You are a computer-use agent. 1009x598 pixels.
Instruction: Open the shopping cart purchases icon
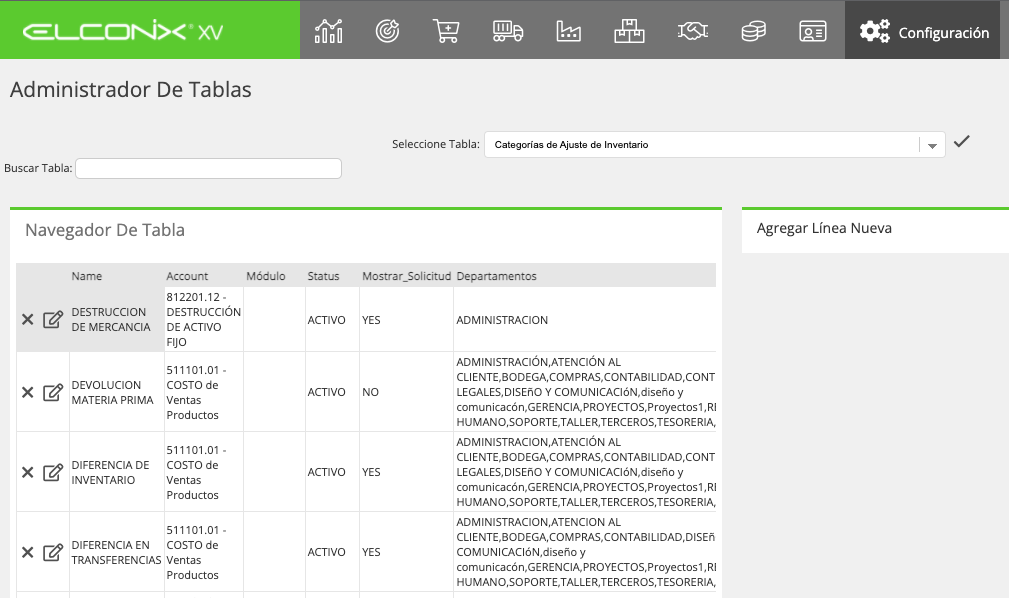pyautogui.click(x=446, y=31)
